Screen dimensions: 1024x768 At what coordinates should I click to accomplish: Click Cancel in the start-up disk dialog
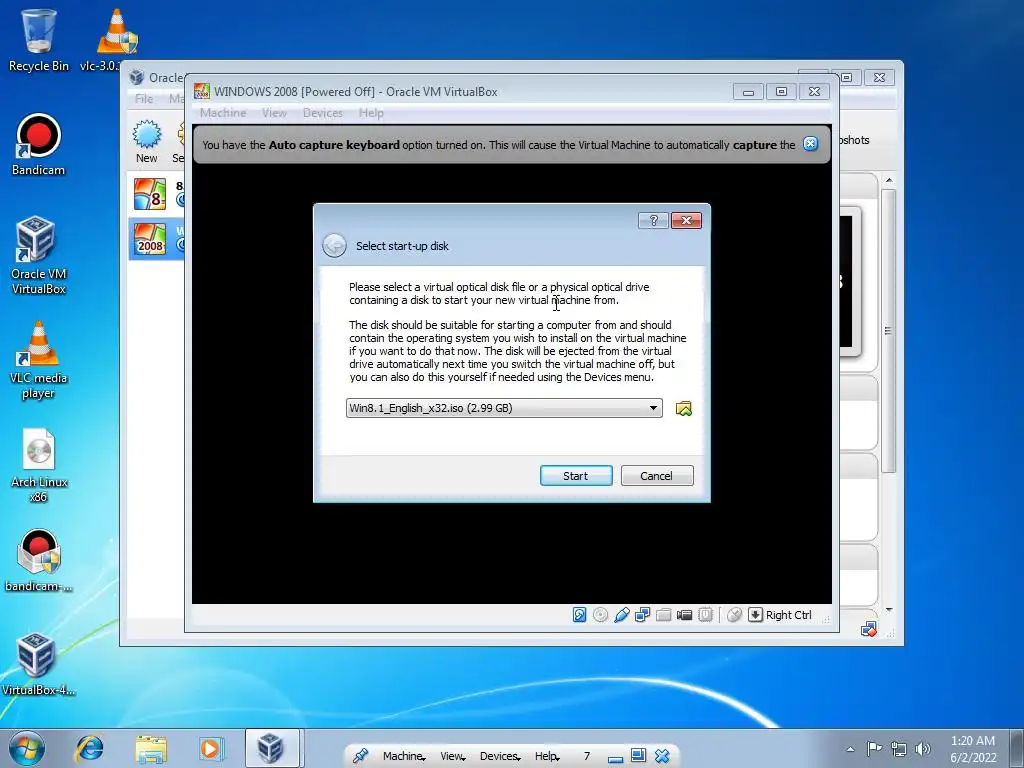point(656,475)
